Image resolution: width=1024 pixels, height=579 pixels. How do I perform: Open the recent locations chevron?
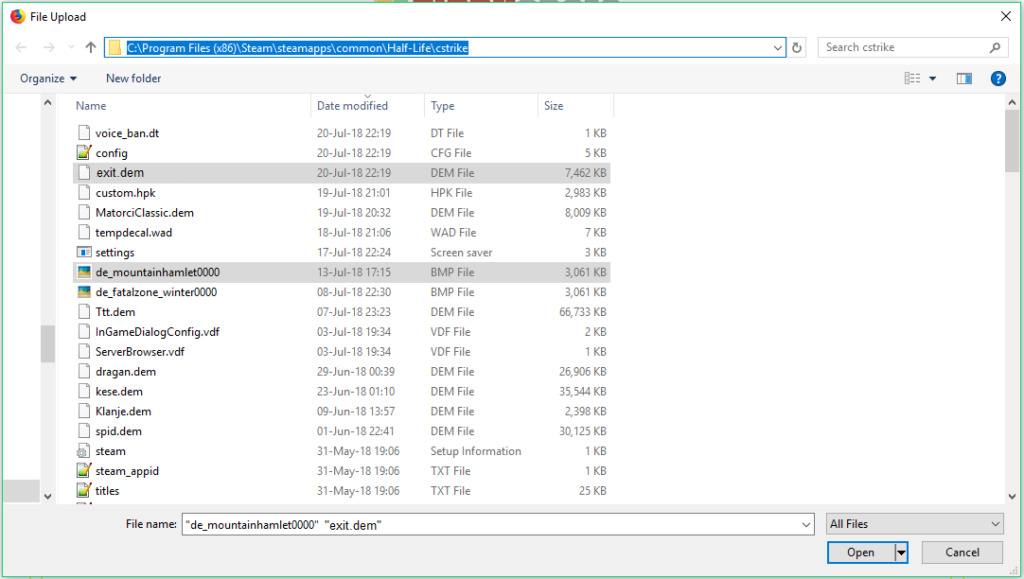coord(71,47)
